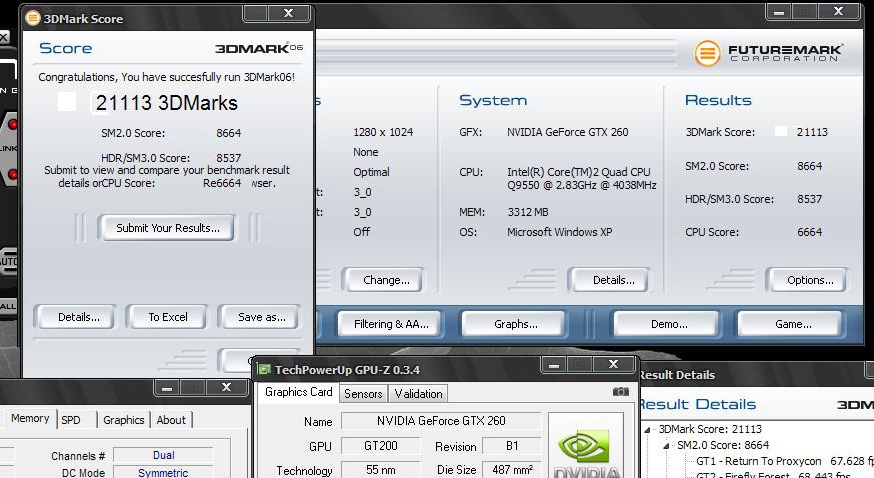The width and height of the screenshot is (874, 478).
Task: Click Results SM2.0 Score 8664 value
Action: coord(809,166)
